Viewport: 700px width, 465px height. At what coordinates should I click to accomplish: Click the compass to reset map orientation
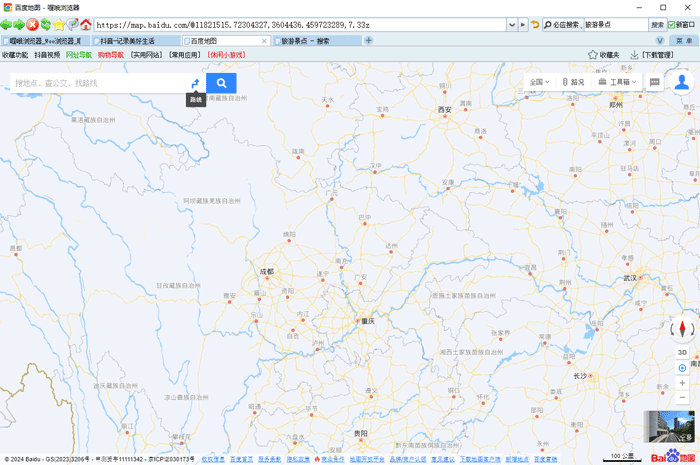682,329
